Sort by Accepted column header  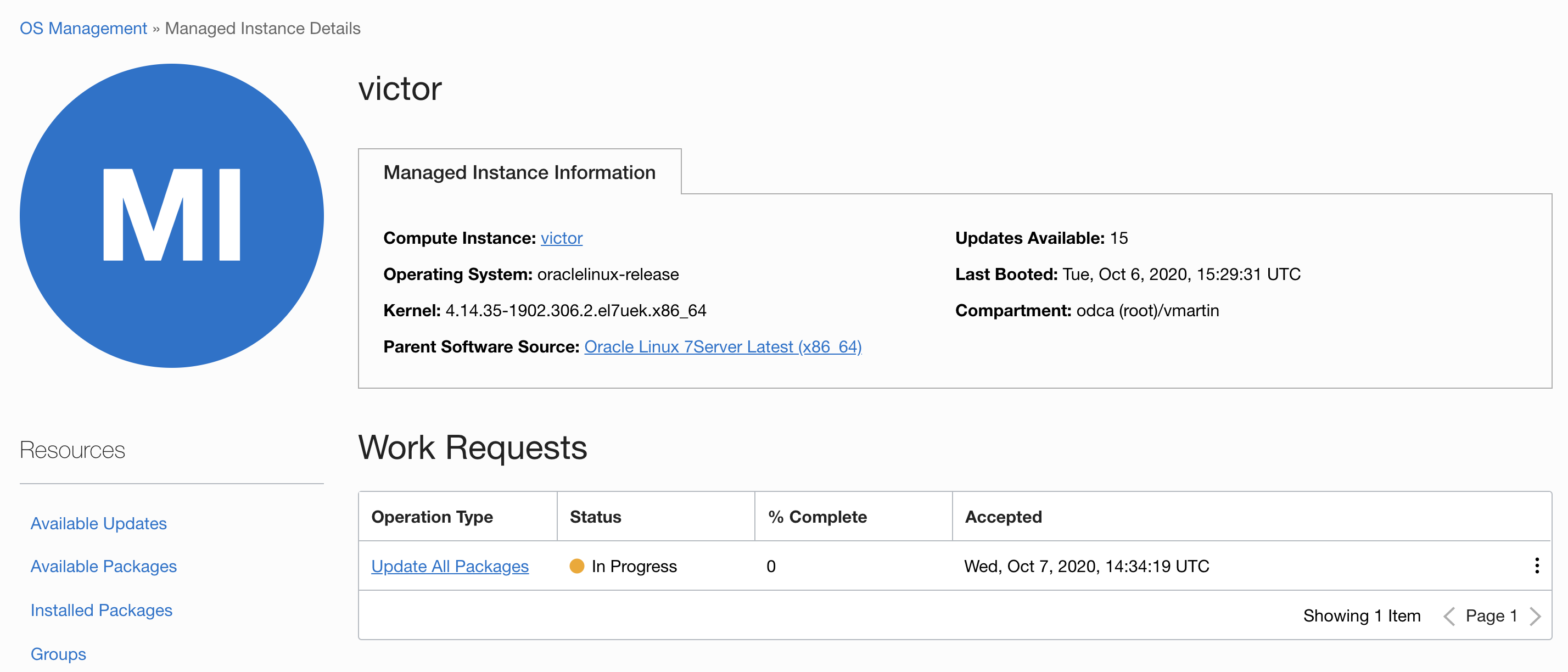tap(1003, 517)
